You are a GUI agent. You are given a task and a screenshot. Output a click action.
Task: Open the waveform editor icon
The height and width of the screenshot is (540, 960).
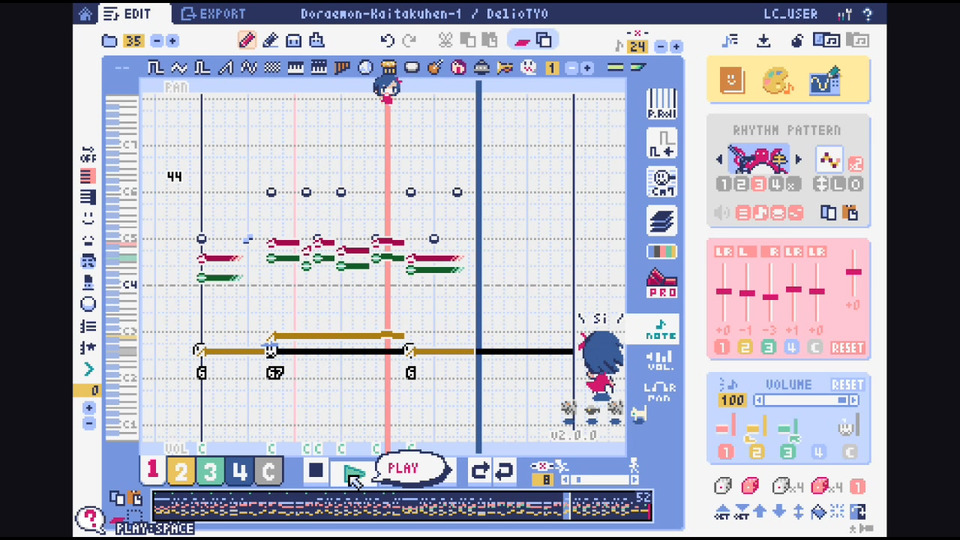click(825, 80)
